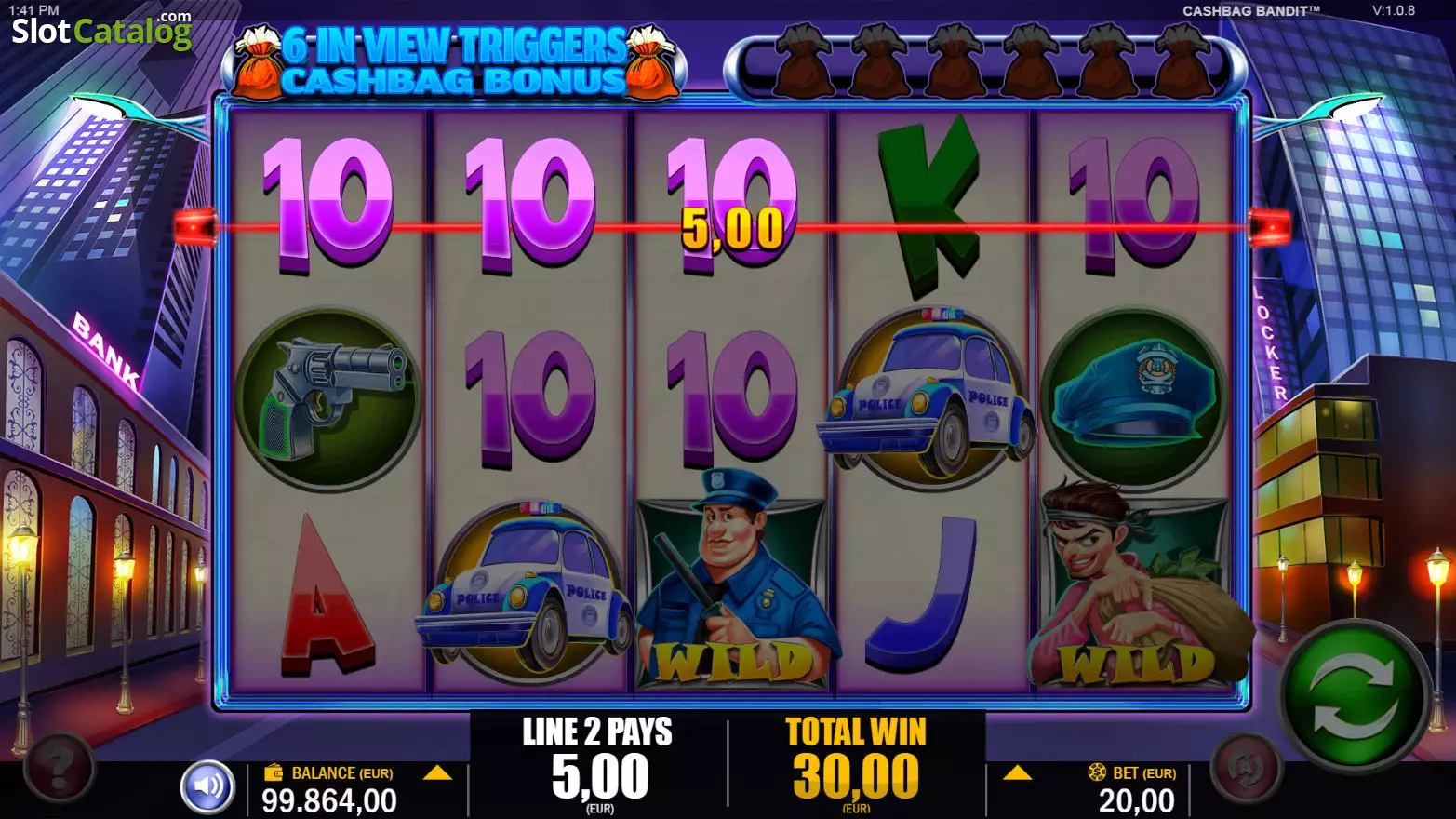Click the police hat symbol

1133,400
